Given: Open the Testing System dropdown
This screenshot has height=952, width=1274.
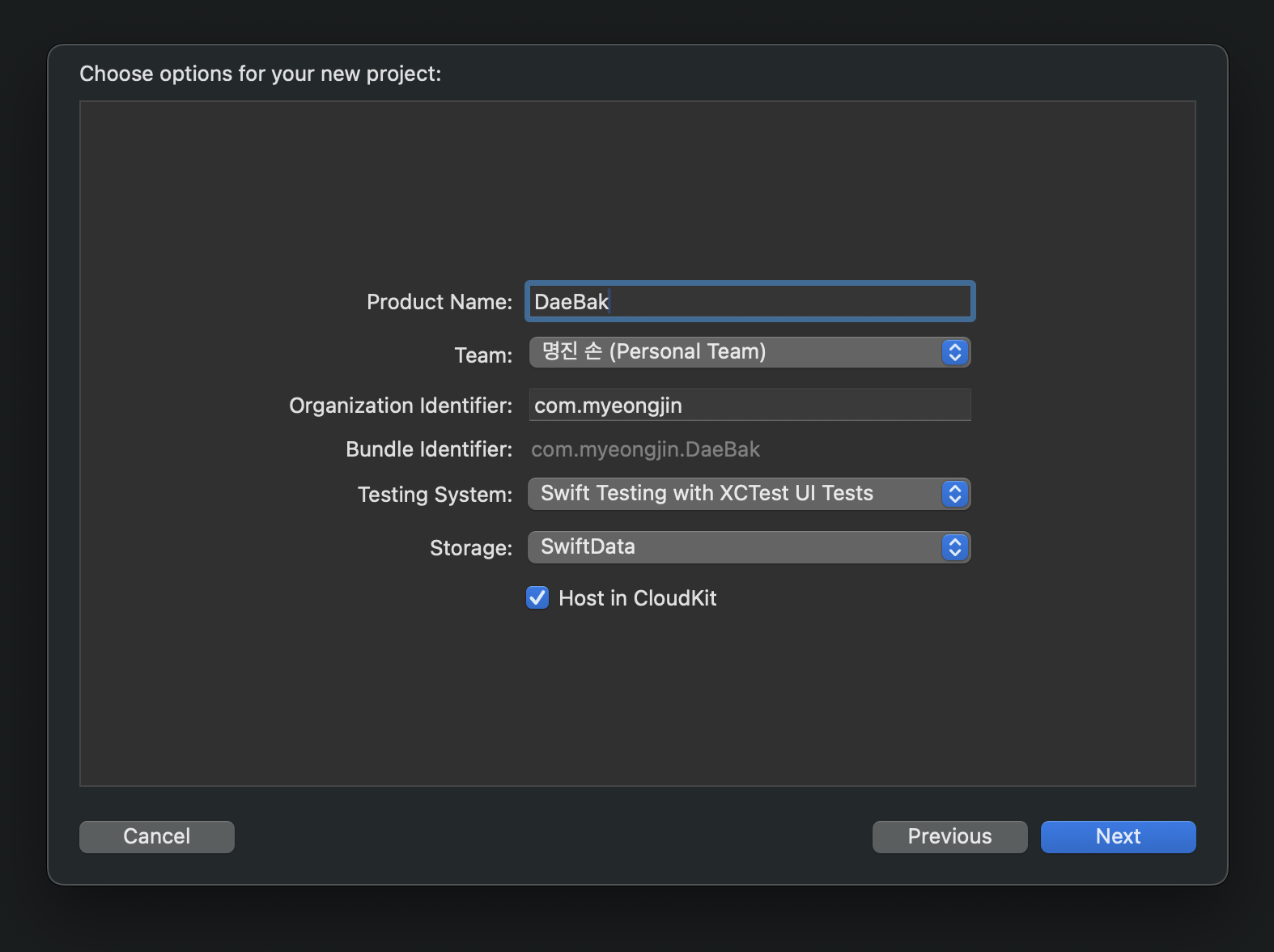Looking at the screenshot, I should click(750, 494).
